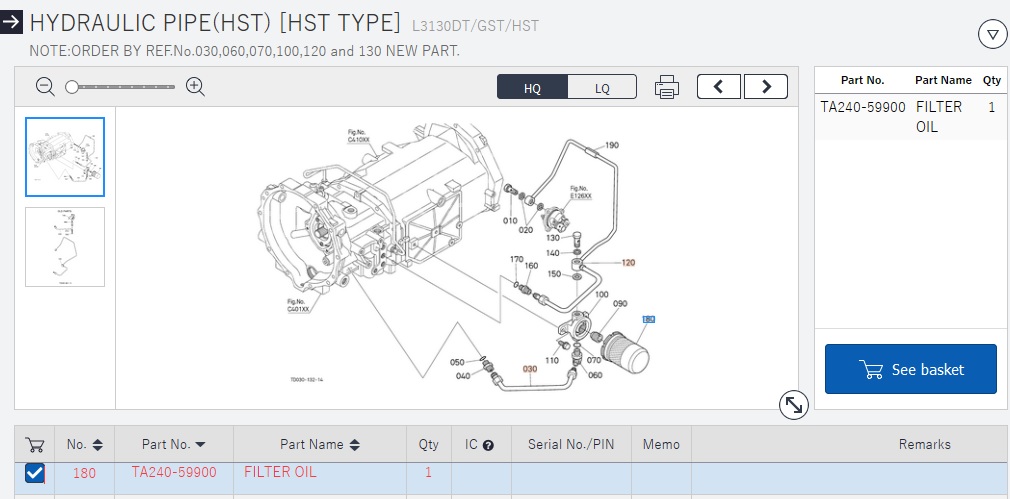Sort table by No. column

point(84,444)
